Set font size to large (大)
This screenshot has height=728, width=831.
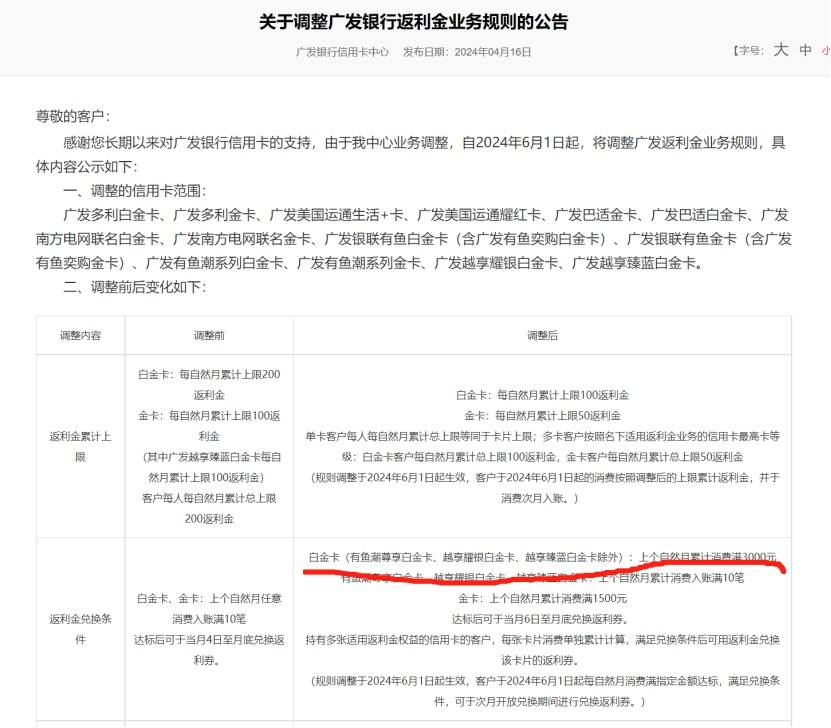point(781,50)
